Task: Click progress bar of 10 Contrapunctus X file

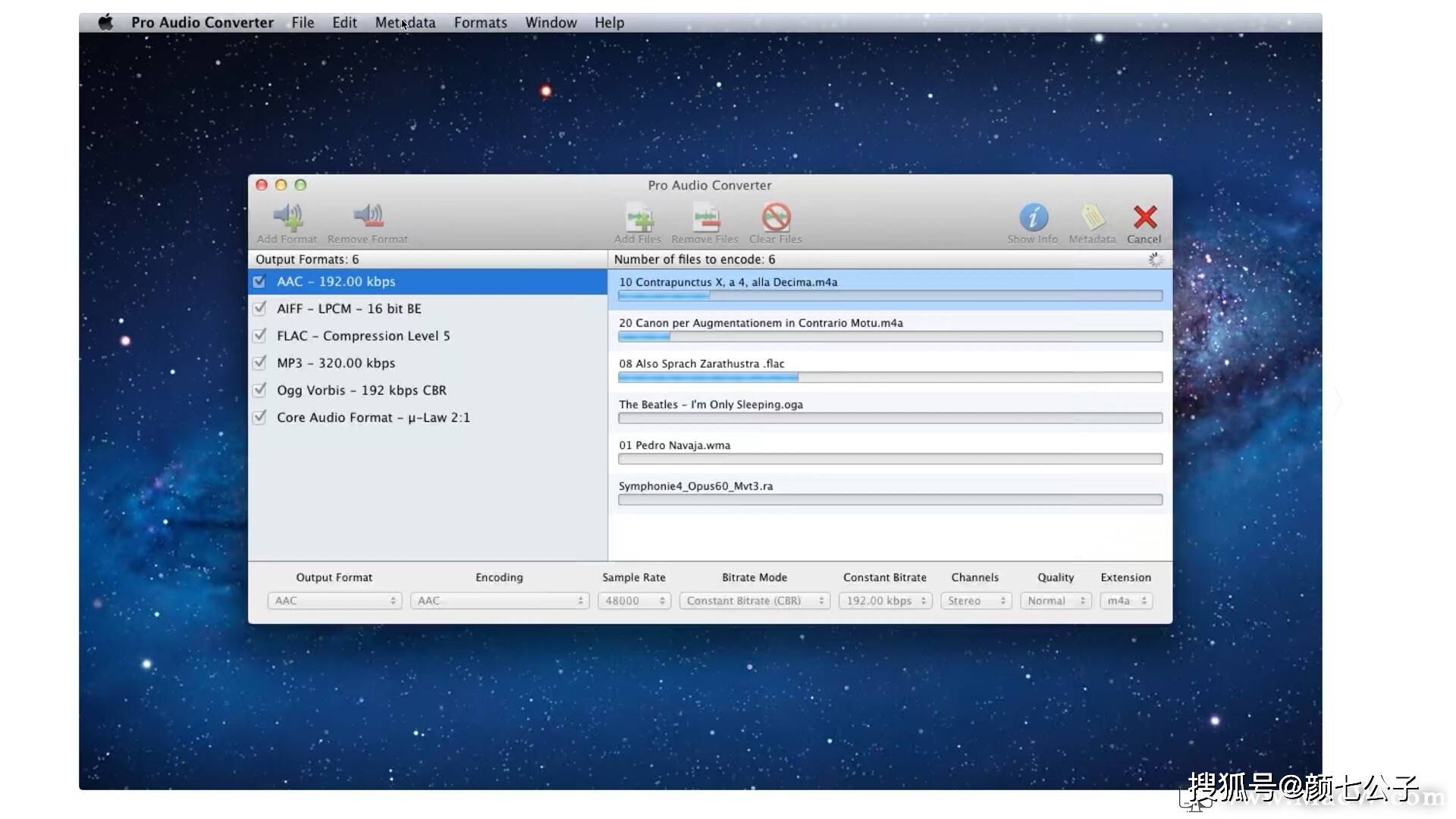Action: [x=890, y=296]
